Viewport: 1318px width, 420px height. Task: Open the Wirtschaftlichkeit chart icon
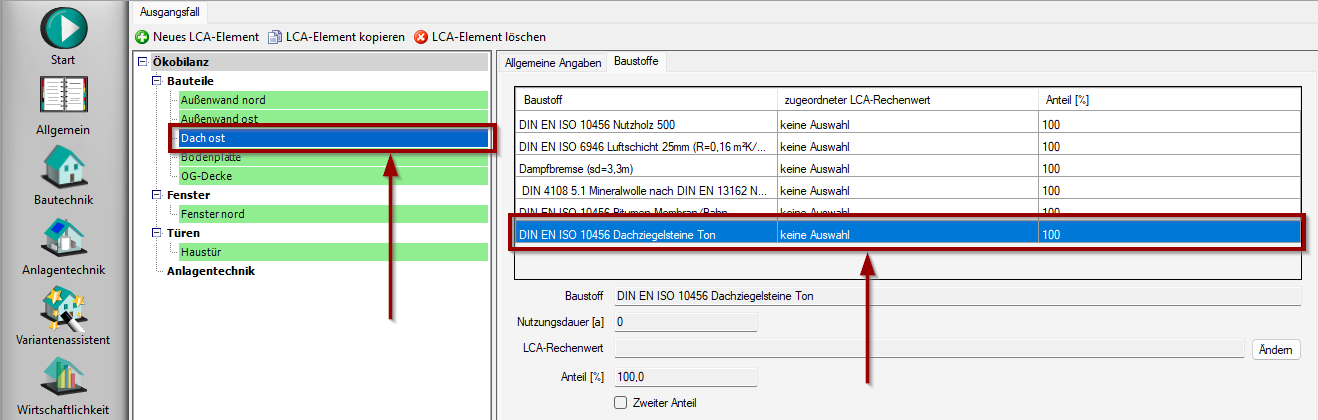[63, 378]
